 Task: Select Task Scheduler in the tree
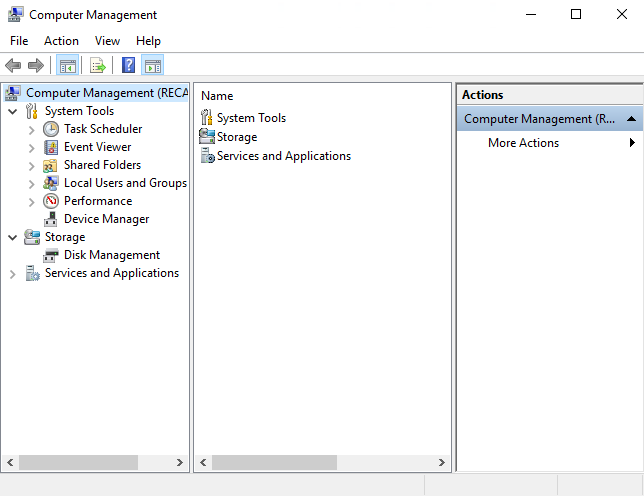coord(103,129)
